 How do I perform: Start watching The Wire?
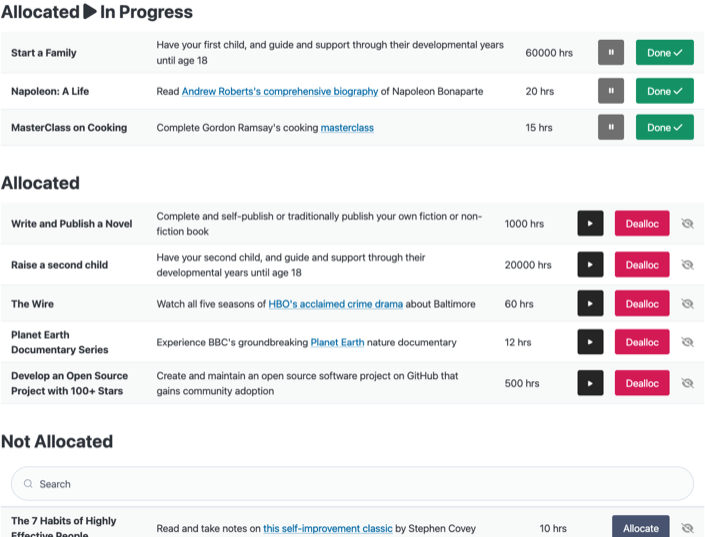click(590, 304)
